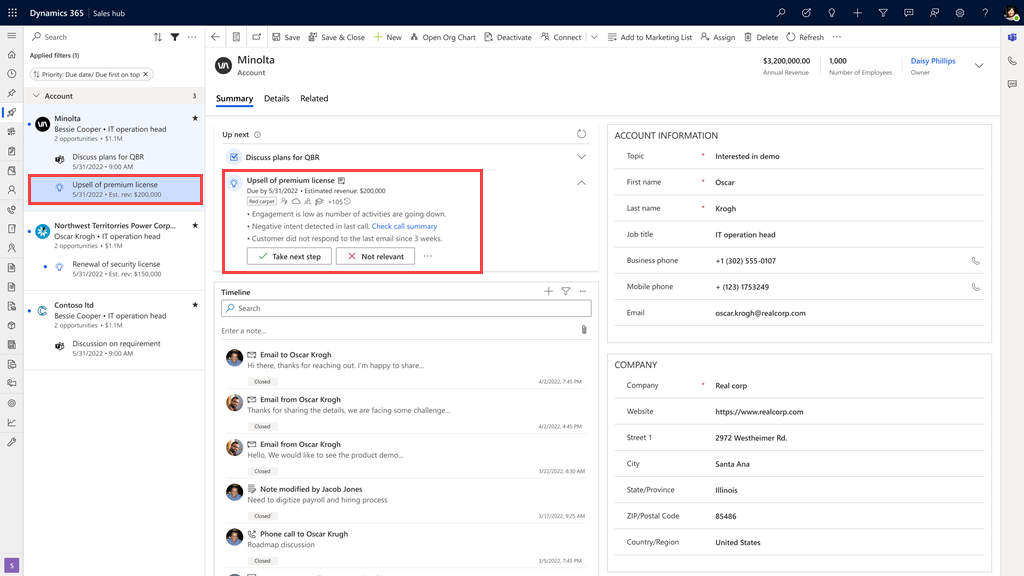
Task: Click Save & Close command
Action: pos(336,37)
